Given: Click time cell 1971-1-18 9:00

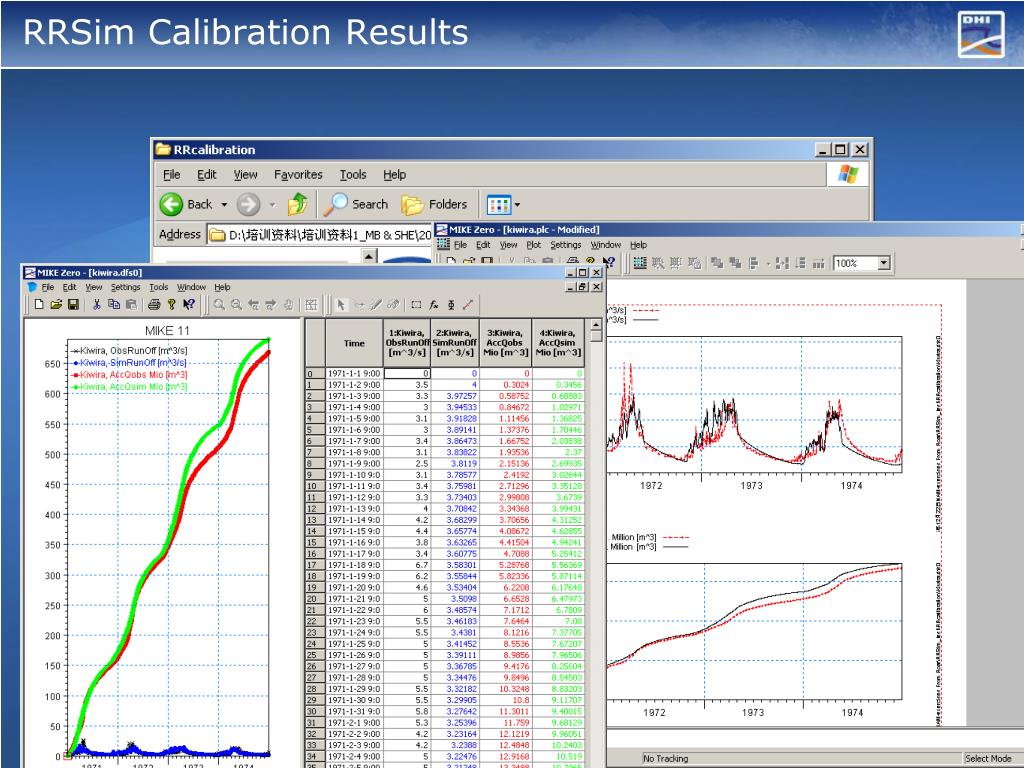Looking at the screenshot, I should pyautogui.click(x=354, y=565).
